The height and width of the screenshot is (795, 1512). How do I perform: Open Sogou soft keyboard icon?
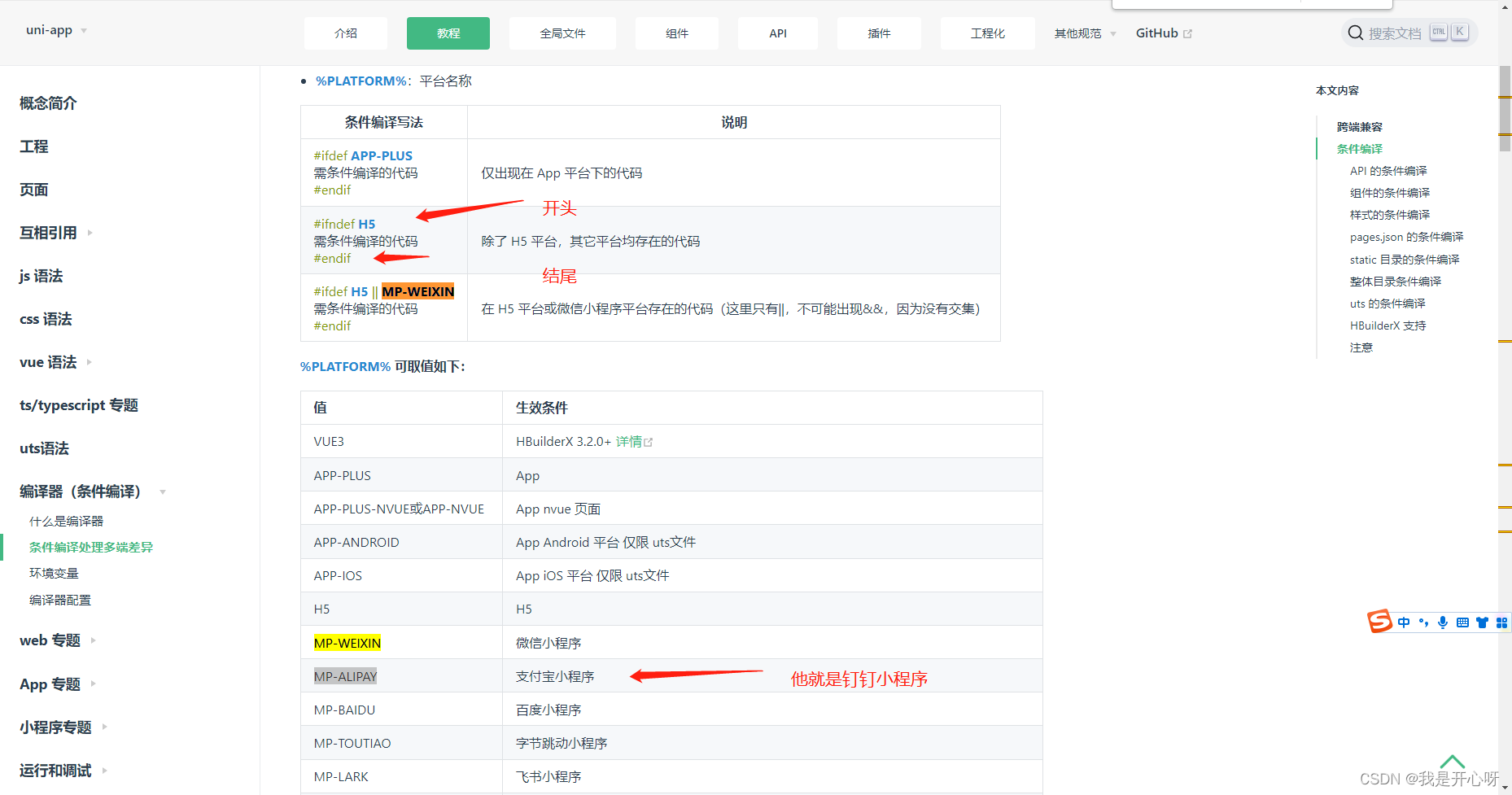[x=1462, y=622]
